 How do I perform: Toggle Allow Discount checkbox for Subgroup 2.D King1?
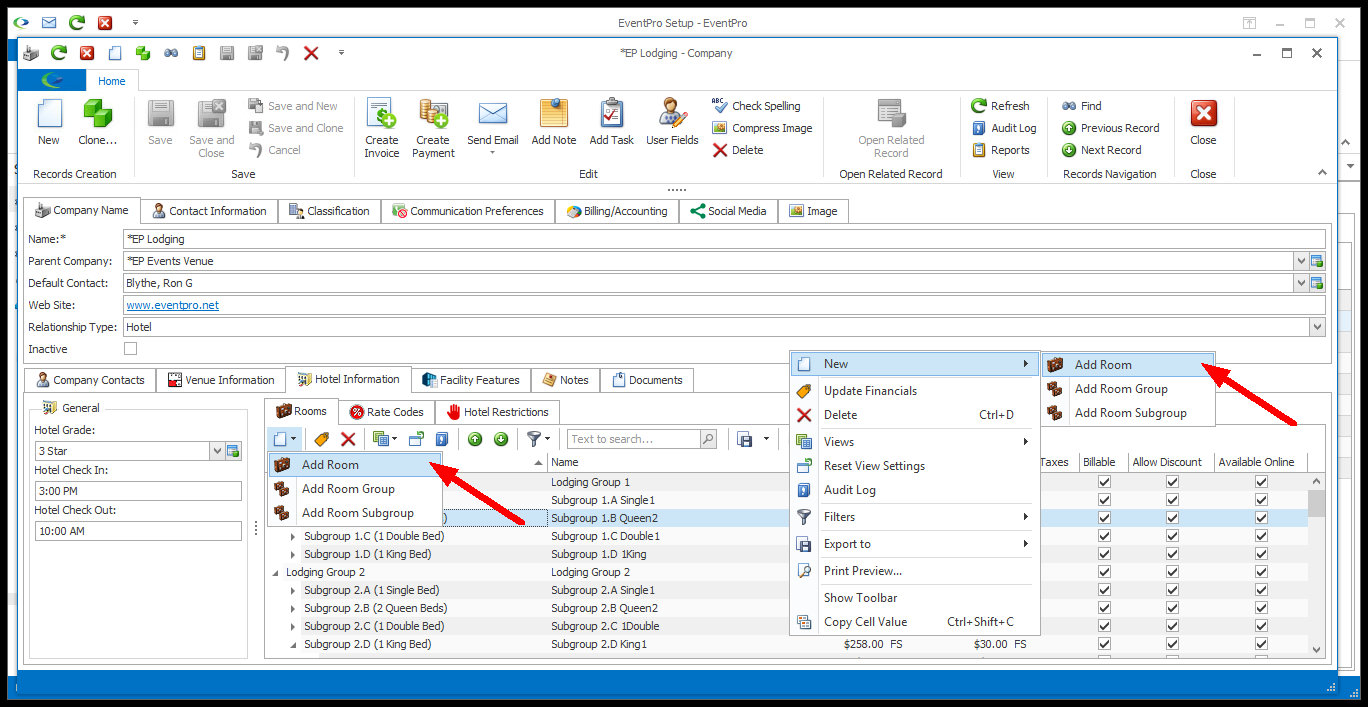coord(1172,644)
